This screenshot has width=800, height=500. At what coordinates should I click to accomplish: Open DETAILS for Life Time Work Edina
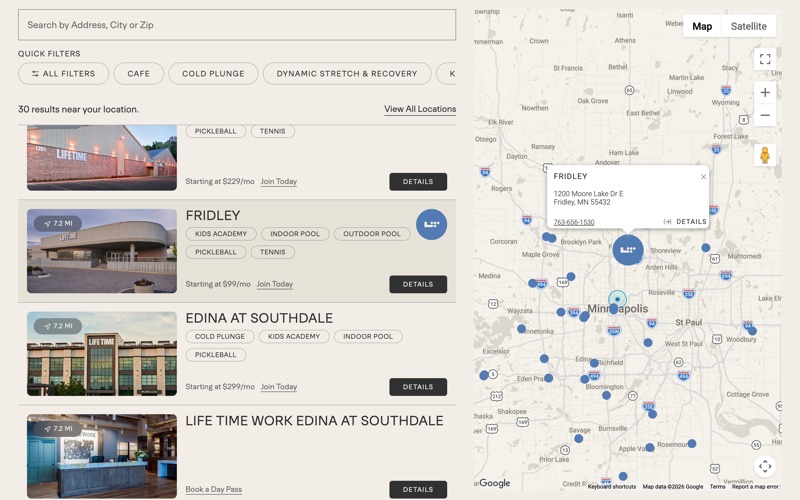click(418, 489)
